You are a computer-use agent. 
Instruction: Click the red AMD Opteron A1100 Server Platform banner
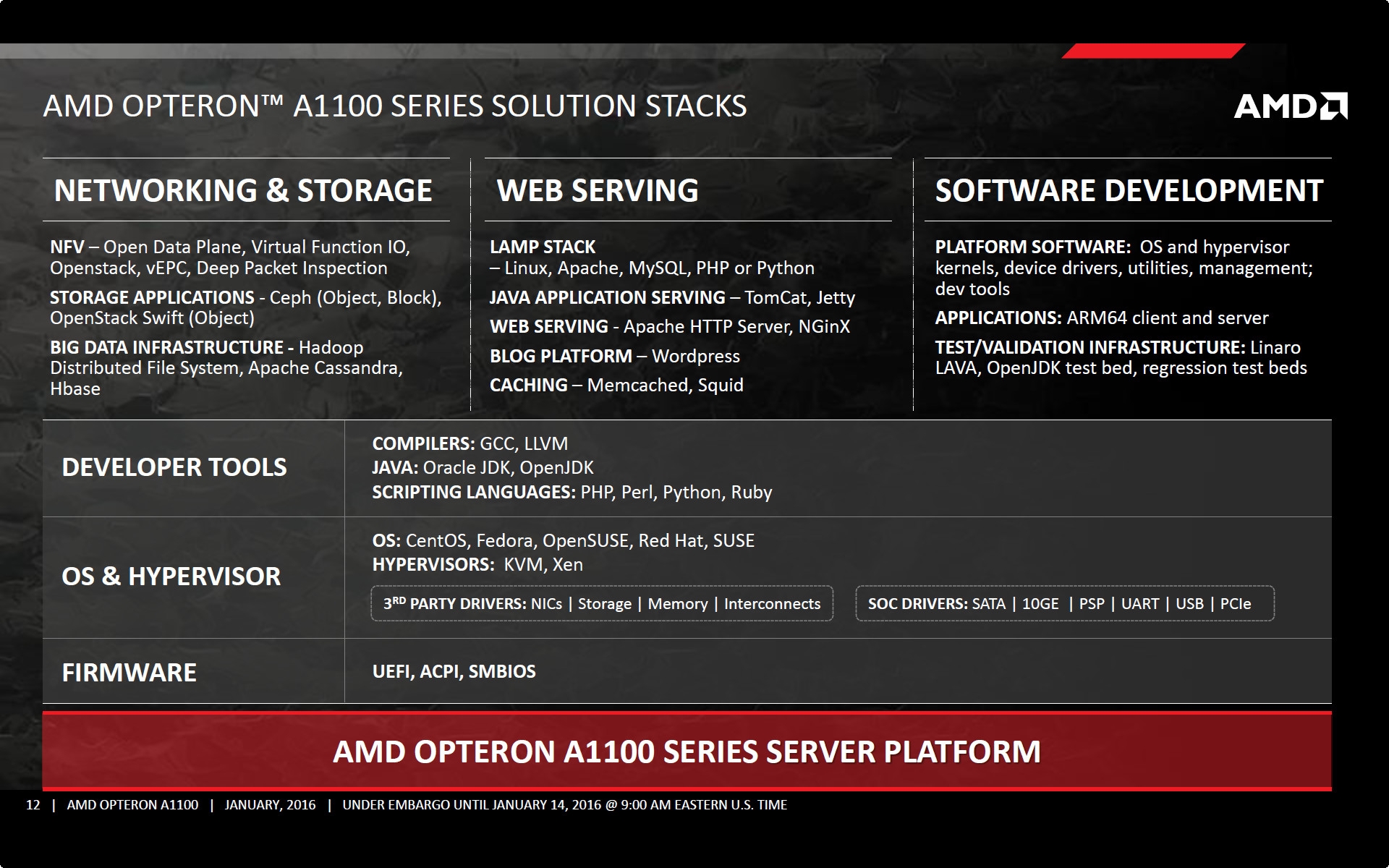687,752
